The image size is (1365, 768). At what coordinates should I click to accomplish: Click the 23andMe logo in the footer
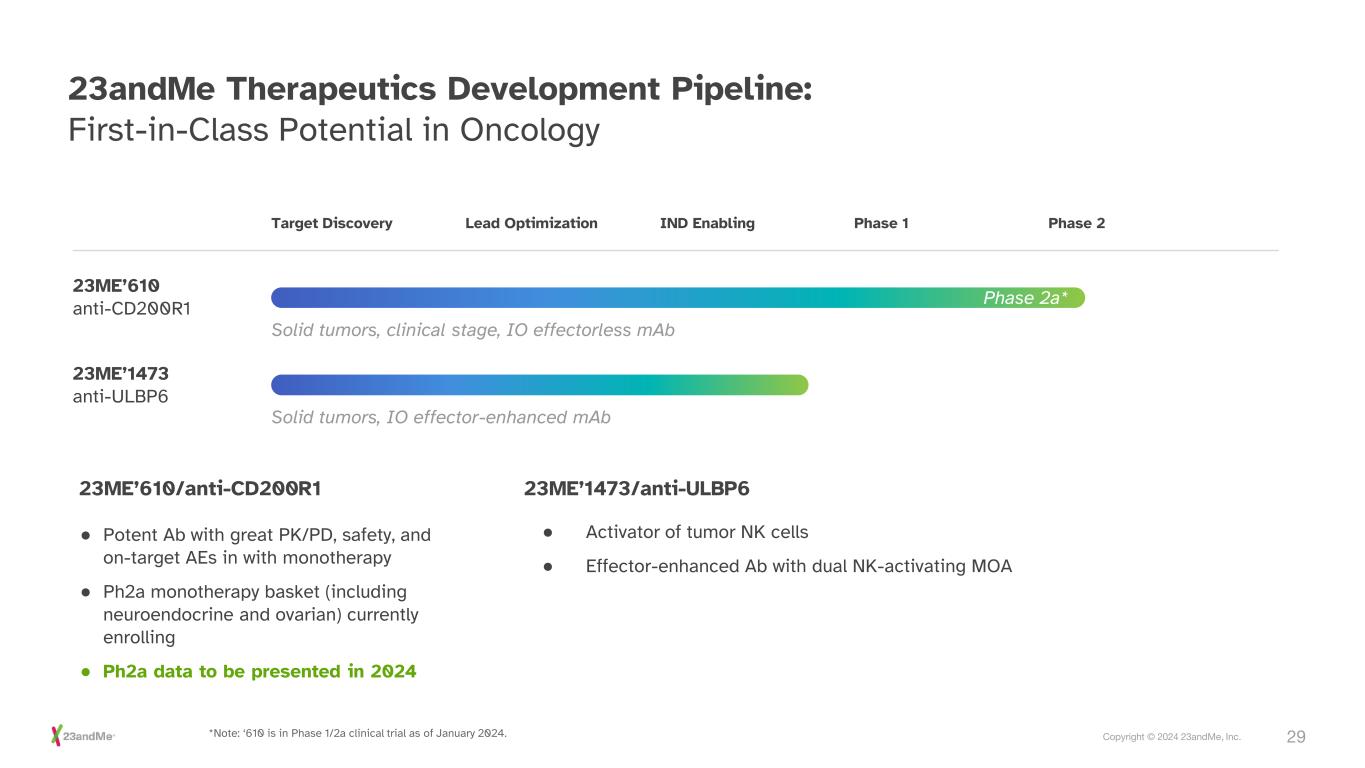83,736
